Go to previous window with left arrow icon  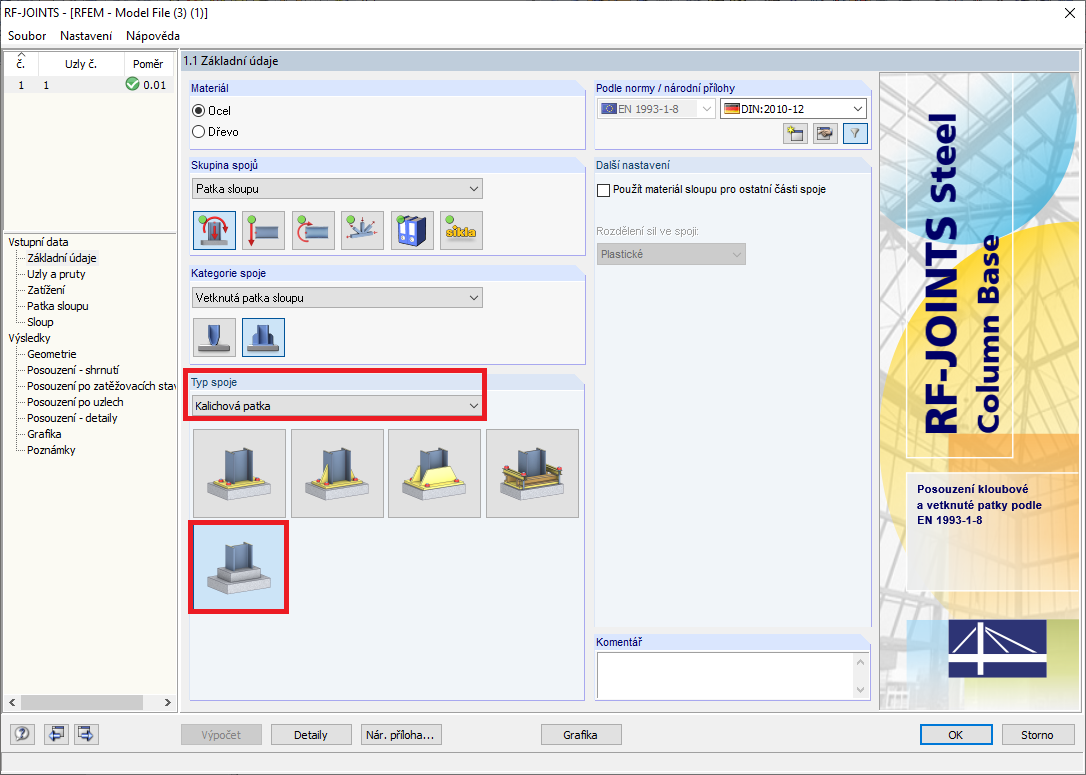click(55, 734)
